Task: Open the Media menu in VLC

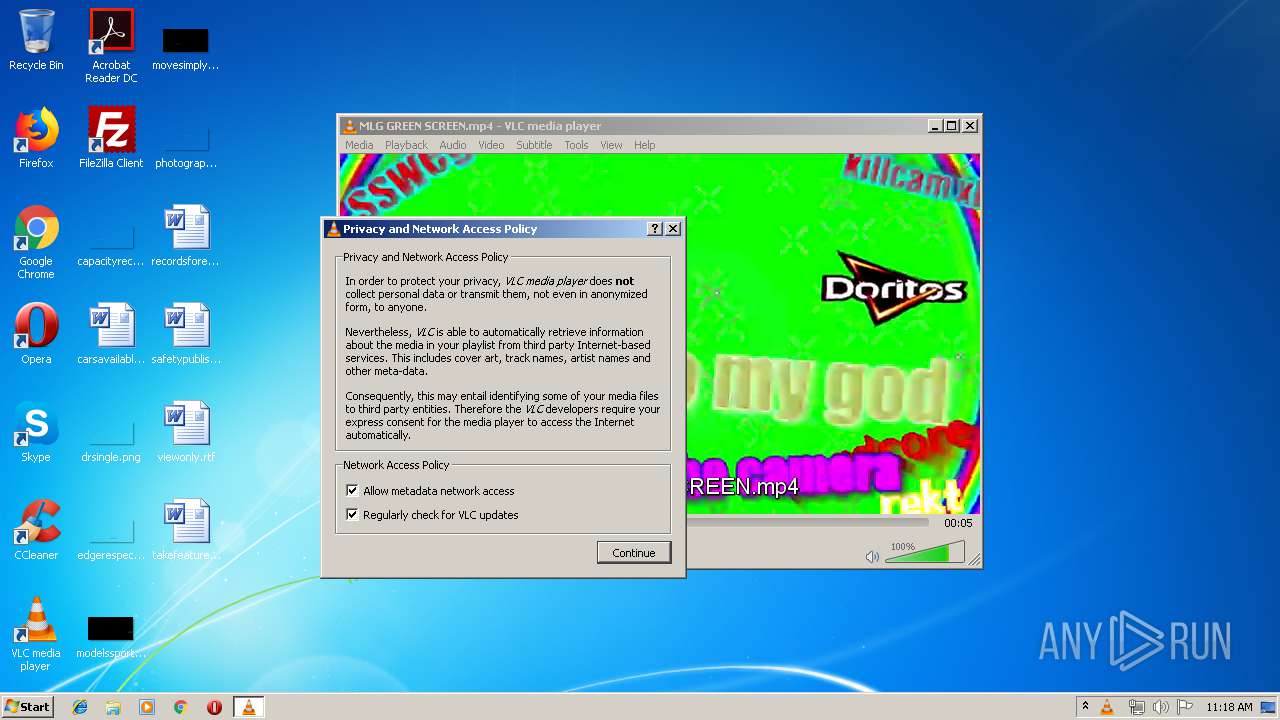Action: [x=359, y=145]
